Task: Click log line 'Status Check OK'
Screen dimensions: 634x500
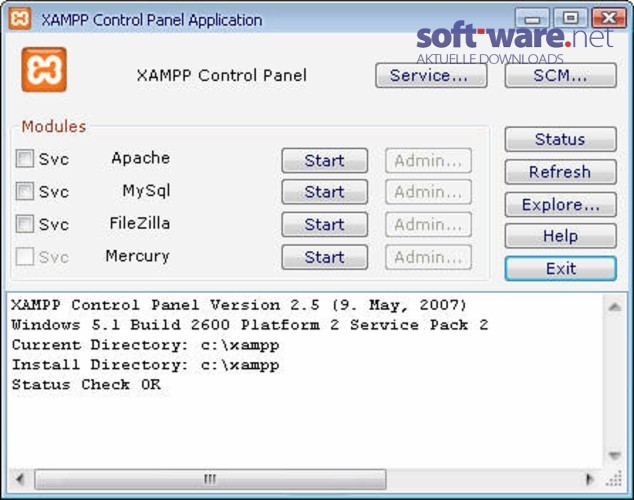Action: [x=86, y=384]
